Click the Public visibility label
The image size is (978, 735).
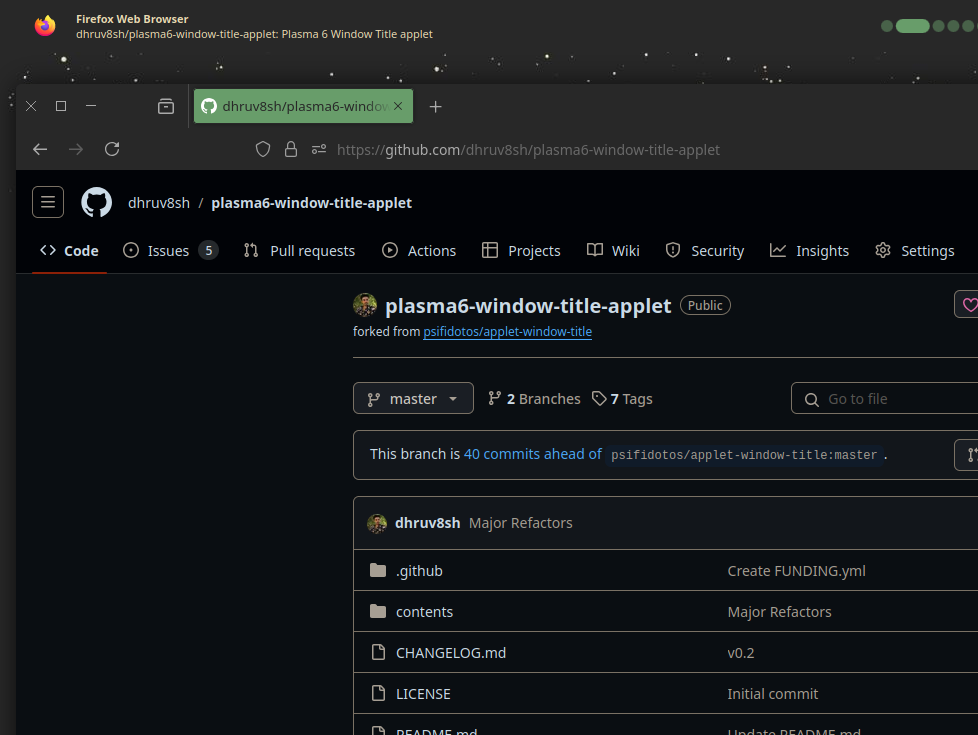coord(705,305)
